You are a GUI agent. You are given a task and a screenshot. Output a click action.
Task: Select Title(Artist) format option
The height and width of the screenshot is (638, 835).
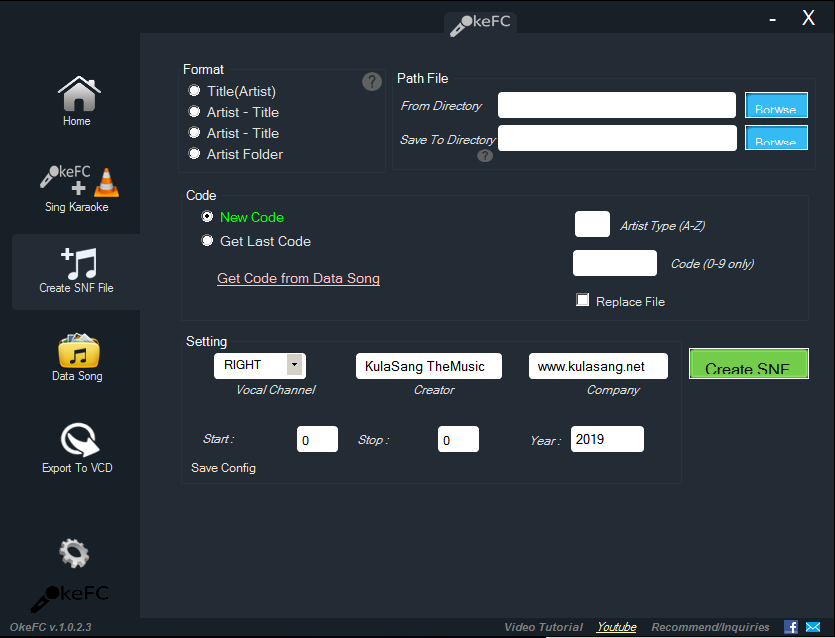232,91
